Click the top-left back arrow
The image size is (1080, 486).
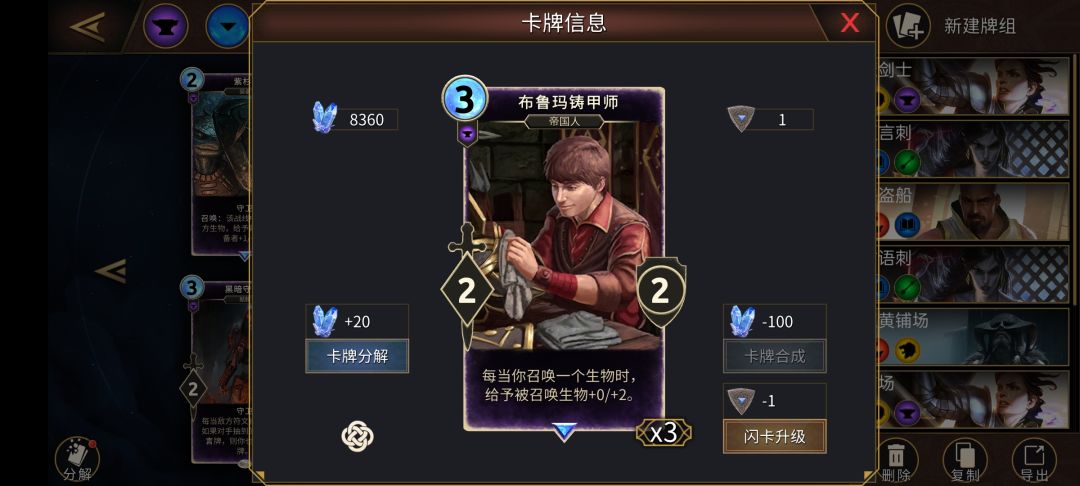click(x=87, y=26)
